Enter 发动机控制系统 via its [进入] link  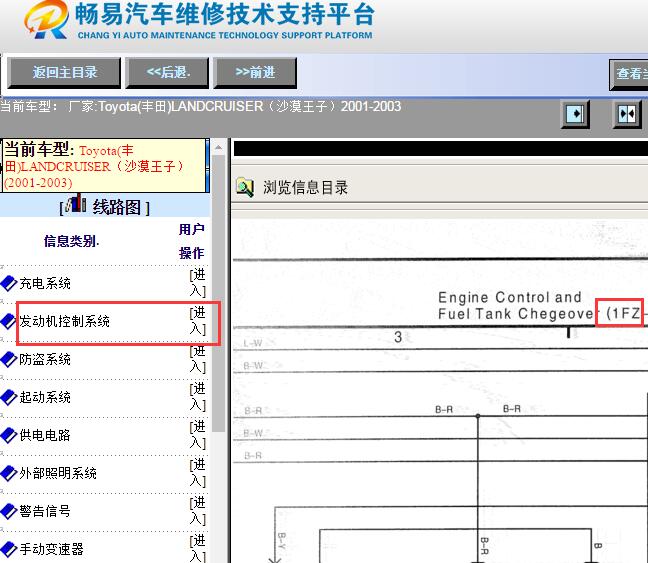tap(198, 321)
